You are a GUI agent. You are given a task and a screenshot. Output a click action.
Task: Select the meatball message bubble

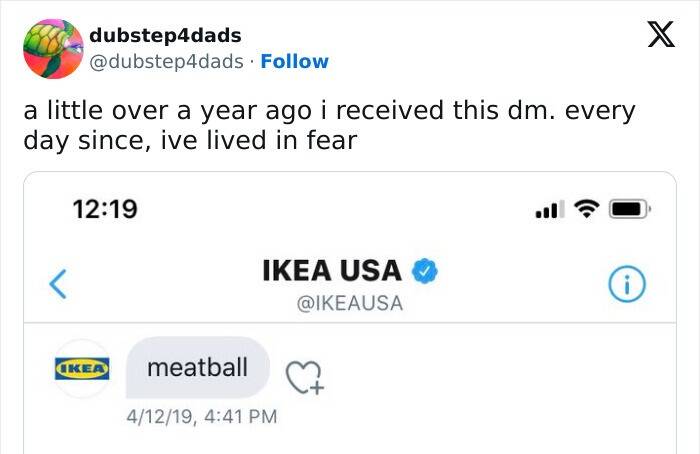pyautogui.click(x=197, y=368)
